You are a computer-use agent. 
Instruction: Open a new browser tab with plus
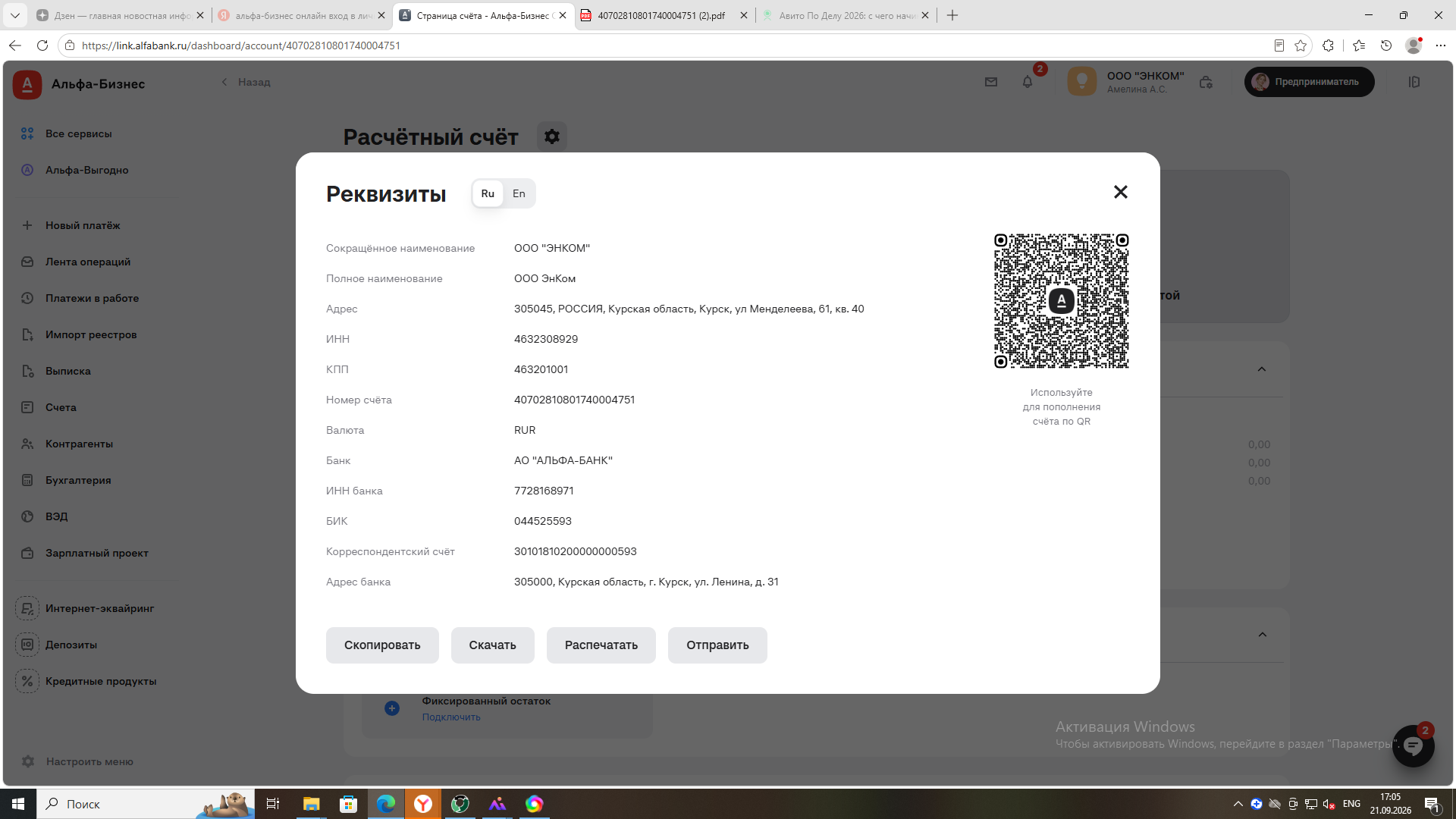pos(952,15)
